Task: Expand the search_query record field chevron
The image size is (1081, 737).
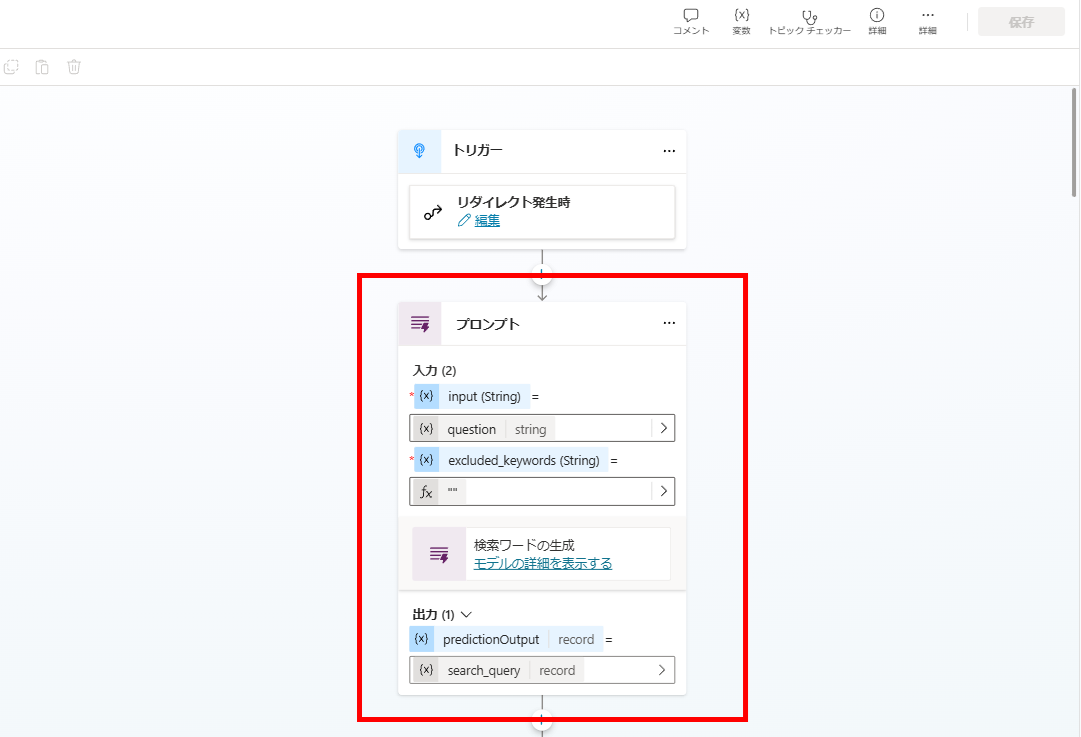Action: (663, 670)
